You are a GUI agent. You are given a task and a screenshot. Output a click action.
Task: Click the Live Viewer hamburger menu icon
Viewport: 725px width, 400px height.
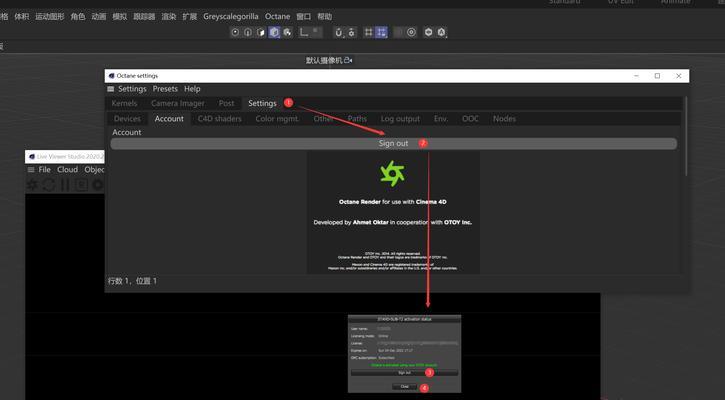coord(31,170)
